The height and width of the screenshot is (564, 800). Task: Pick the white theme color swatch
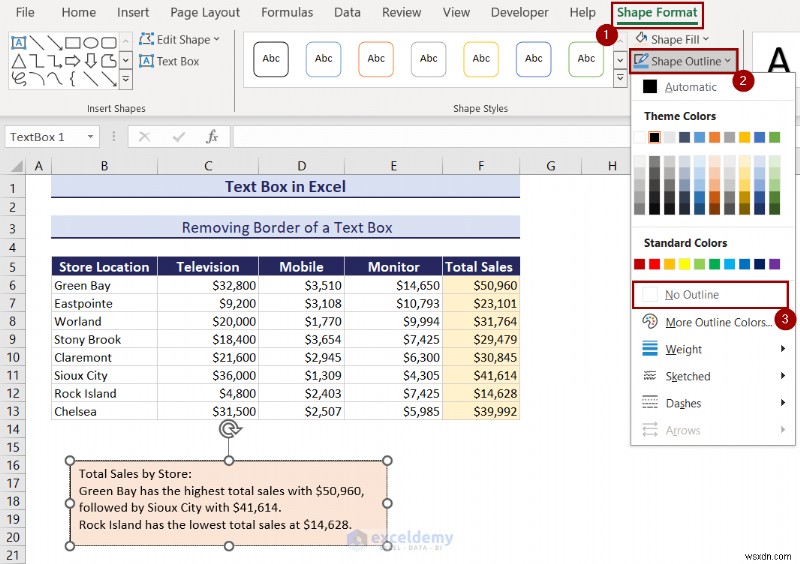[x=639, y=137]
